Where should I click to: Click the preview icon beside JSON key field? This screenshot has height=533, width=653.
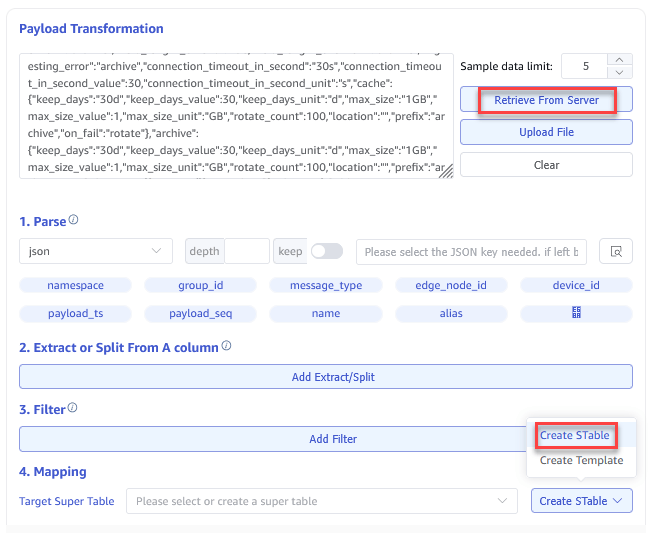(615, 251)
